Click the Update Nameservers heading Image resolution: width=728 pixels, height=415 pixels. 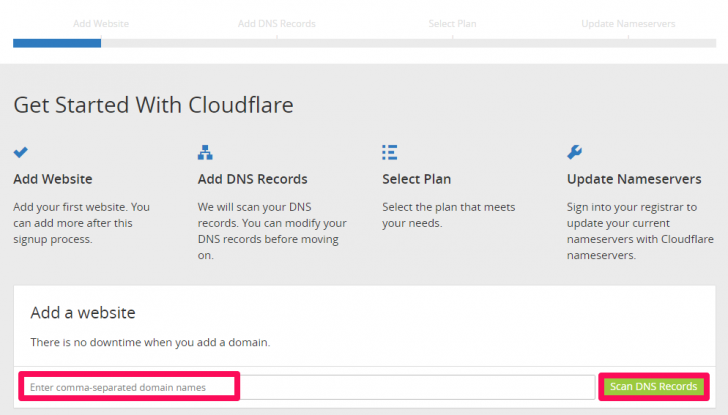coord(634,179)
